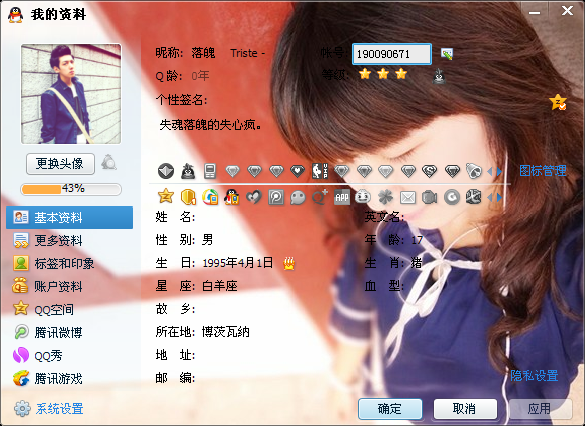The width and height of the screenshot is (585, 426).
Task: Click the gray clover flower icon
Action: [385, 197]
